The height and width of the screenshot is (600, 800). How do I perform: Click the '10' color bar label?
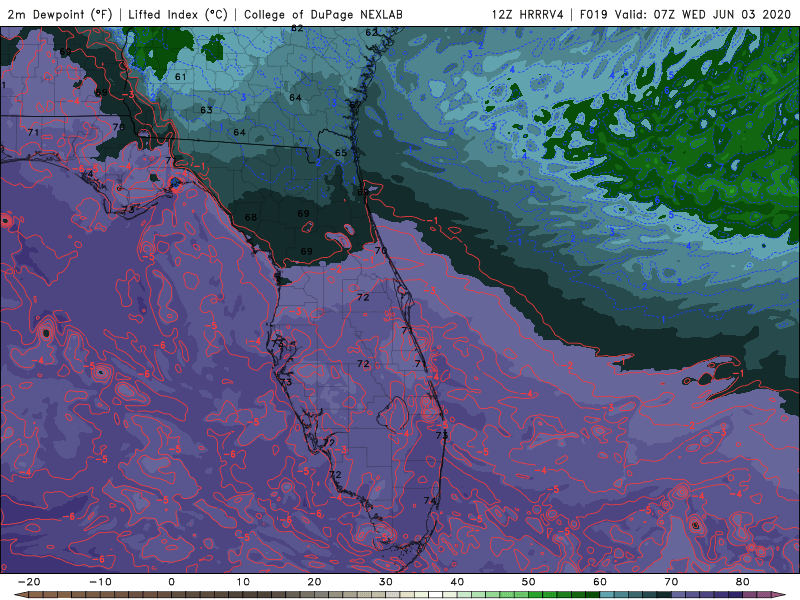[243, 582]
